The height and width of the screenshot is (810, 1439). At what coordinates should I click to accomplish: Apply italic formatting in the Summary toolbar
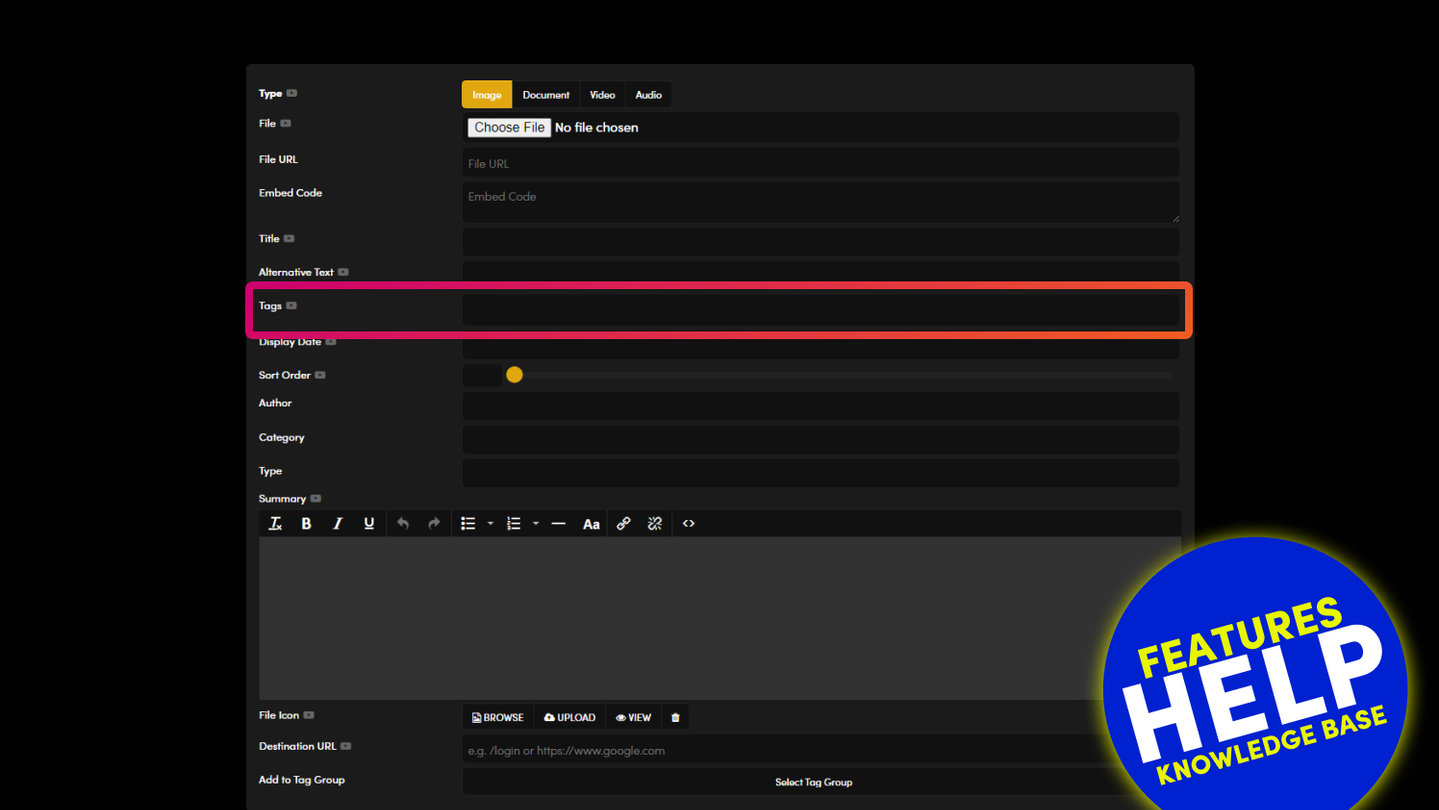337,524
